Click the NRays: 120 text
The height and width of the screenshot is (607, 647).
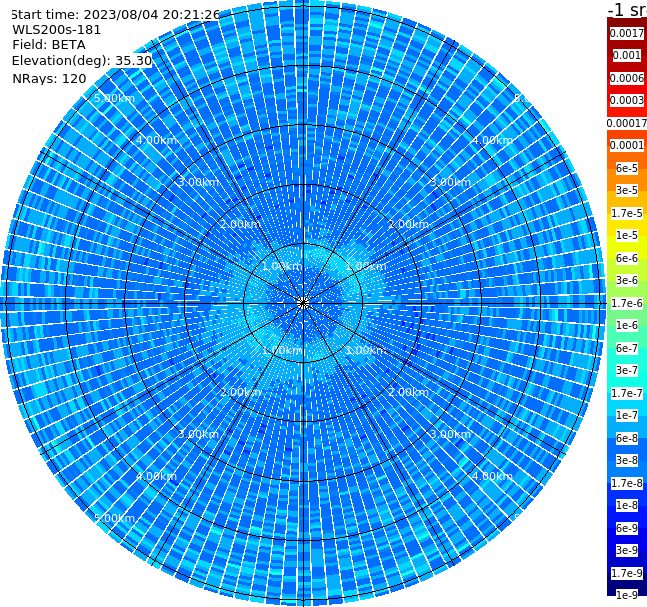[49, 78]
